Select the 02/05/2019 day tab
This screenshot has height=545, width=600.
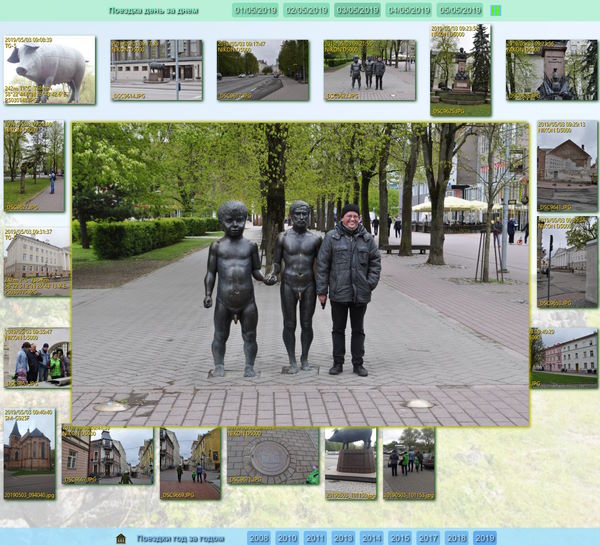[x=307, y=10]
